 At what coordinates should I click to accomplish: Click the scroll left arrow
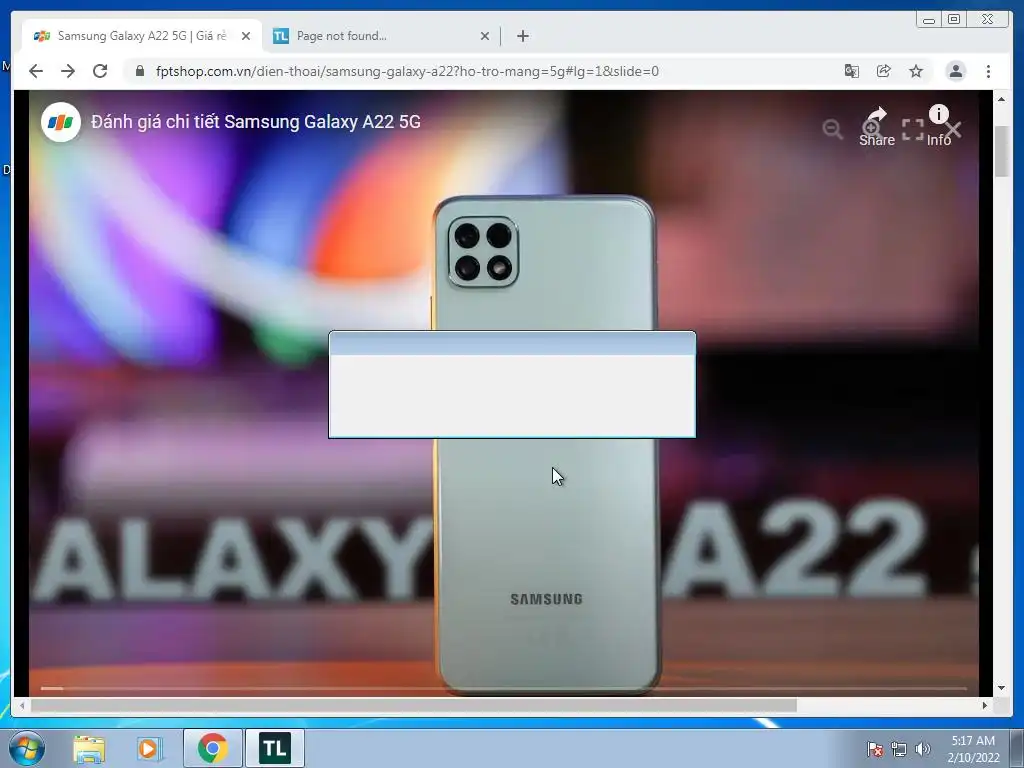pos(22,705)
